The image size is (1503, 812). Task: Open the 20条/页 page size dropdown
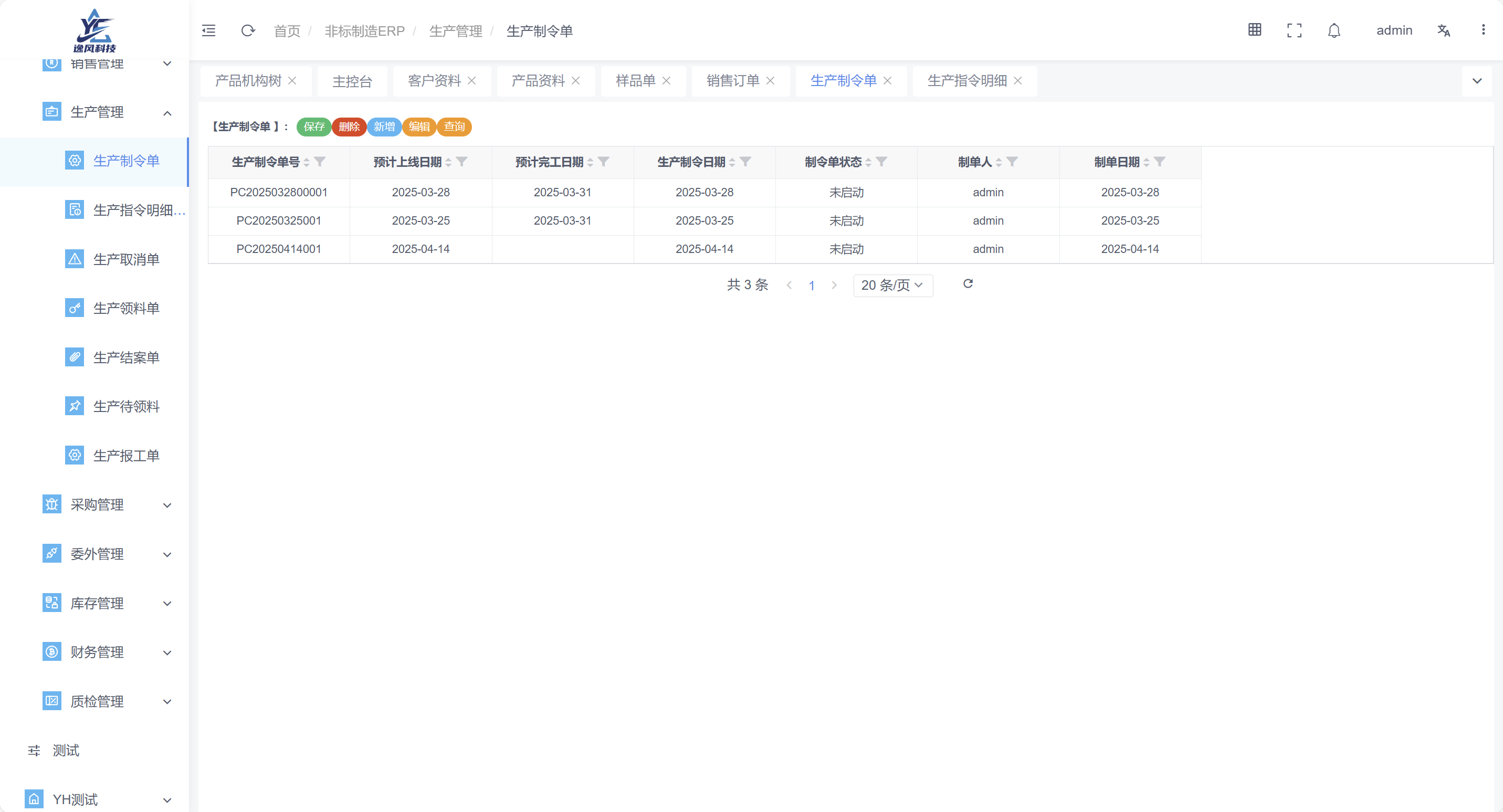892,285
